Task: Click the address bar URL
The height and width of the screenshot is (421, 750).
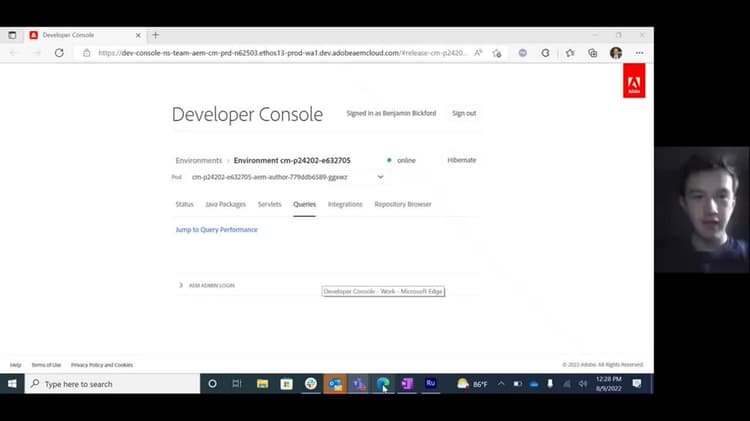Action: pyautogui.click(x=282, y=53)
